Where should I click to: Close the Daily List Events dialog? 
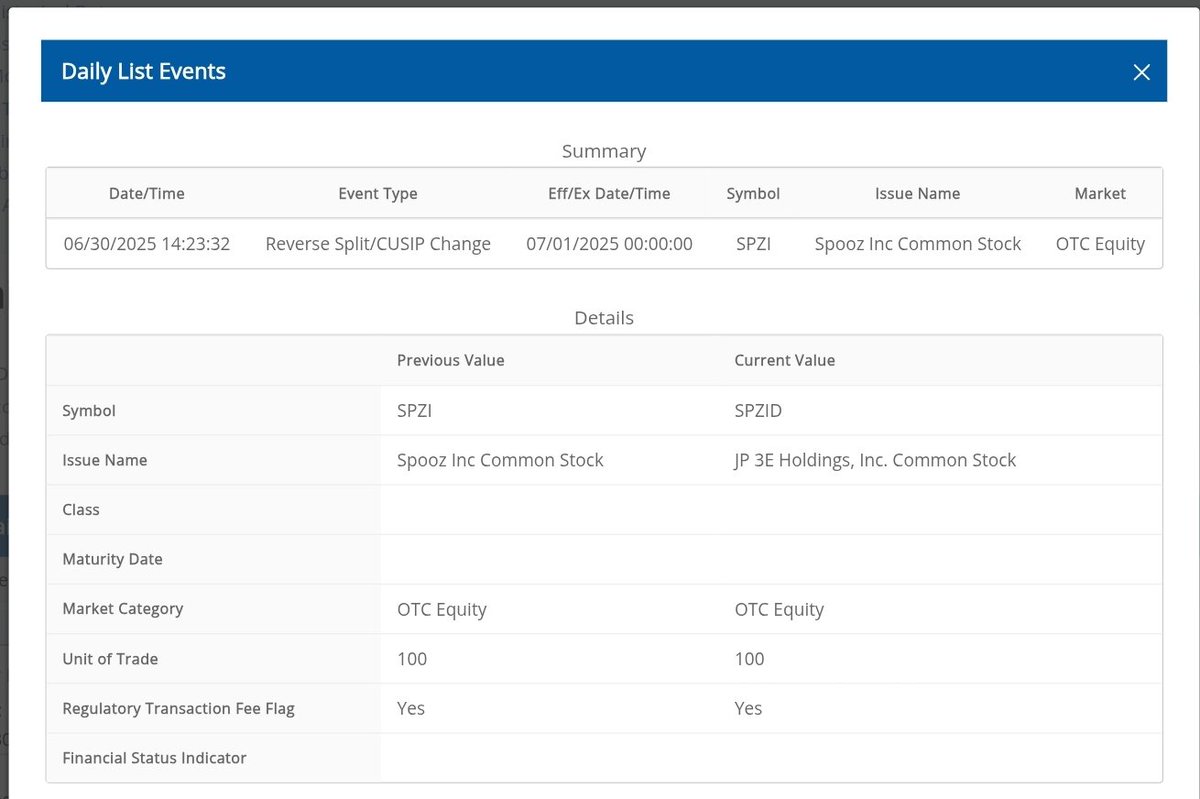pos(1141,71)
